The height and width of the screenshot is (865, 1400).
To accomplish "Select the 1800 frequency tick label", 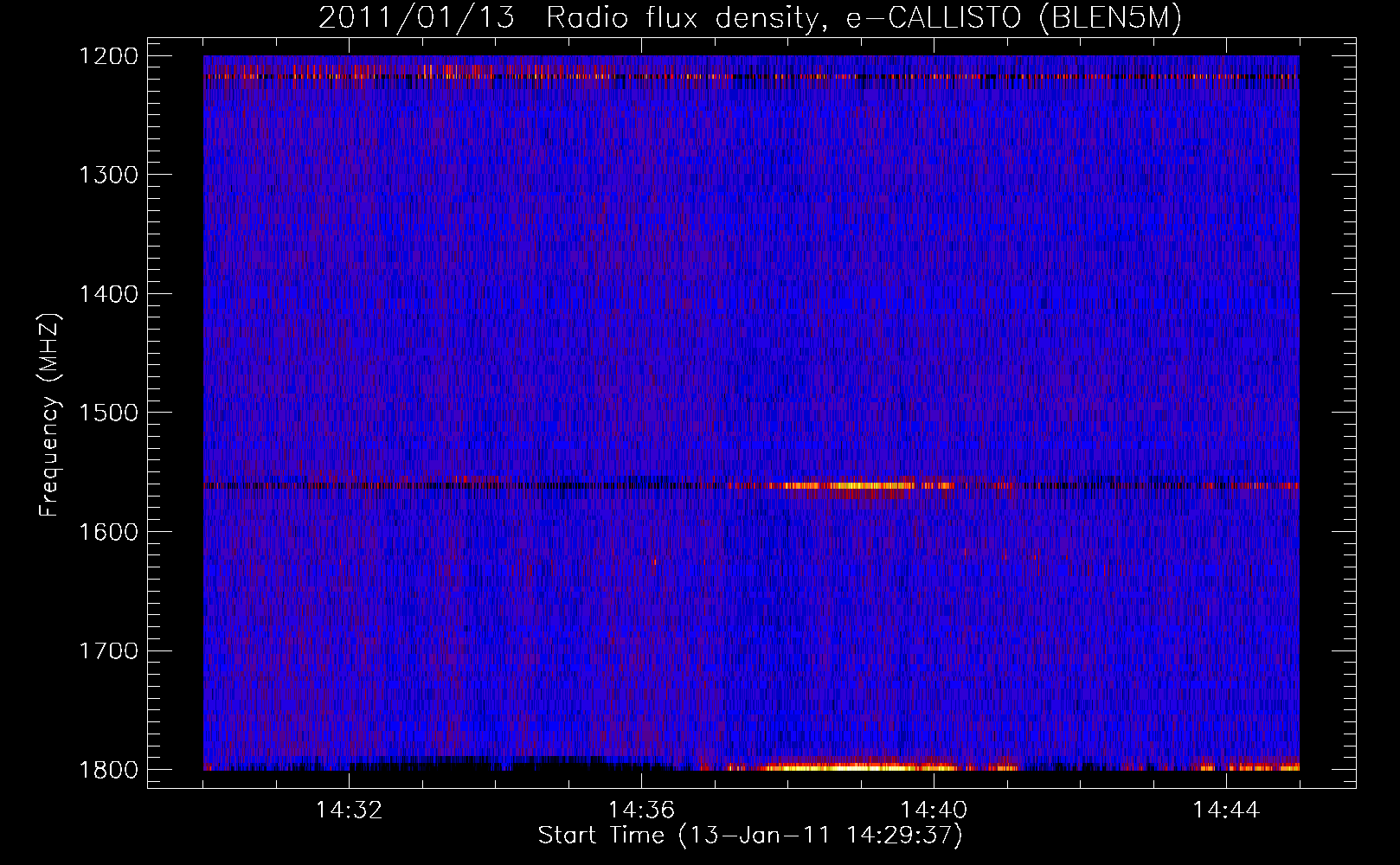I will pos(108,770).
